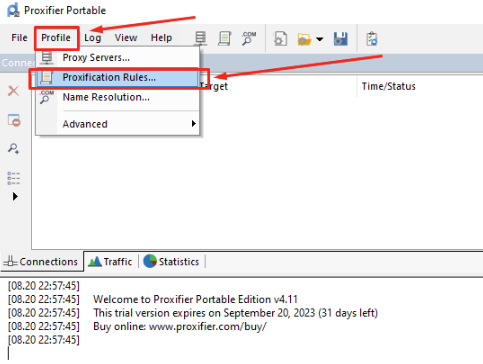Image resolution: width=483 pixels, height=364 pixels.
Task: Select Proxification Rules... menu entry
Action: tap(118, 77)
